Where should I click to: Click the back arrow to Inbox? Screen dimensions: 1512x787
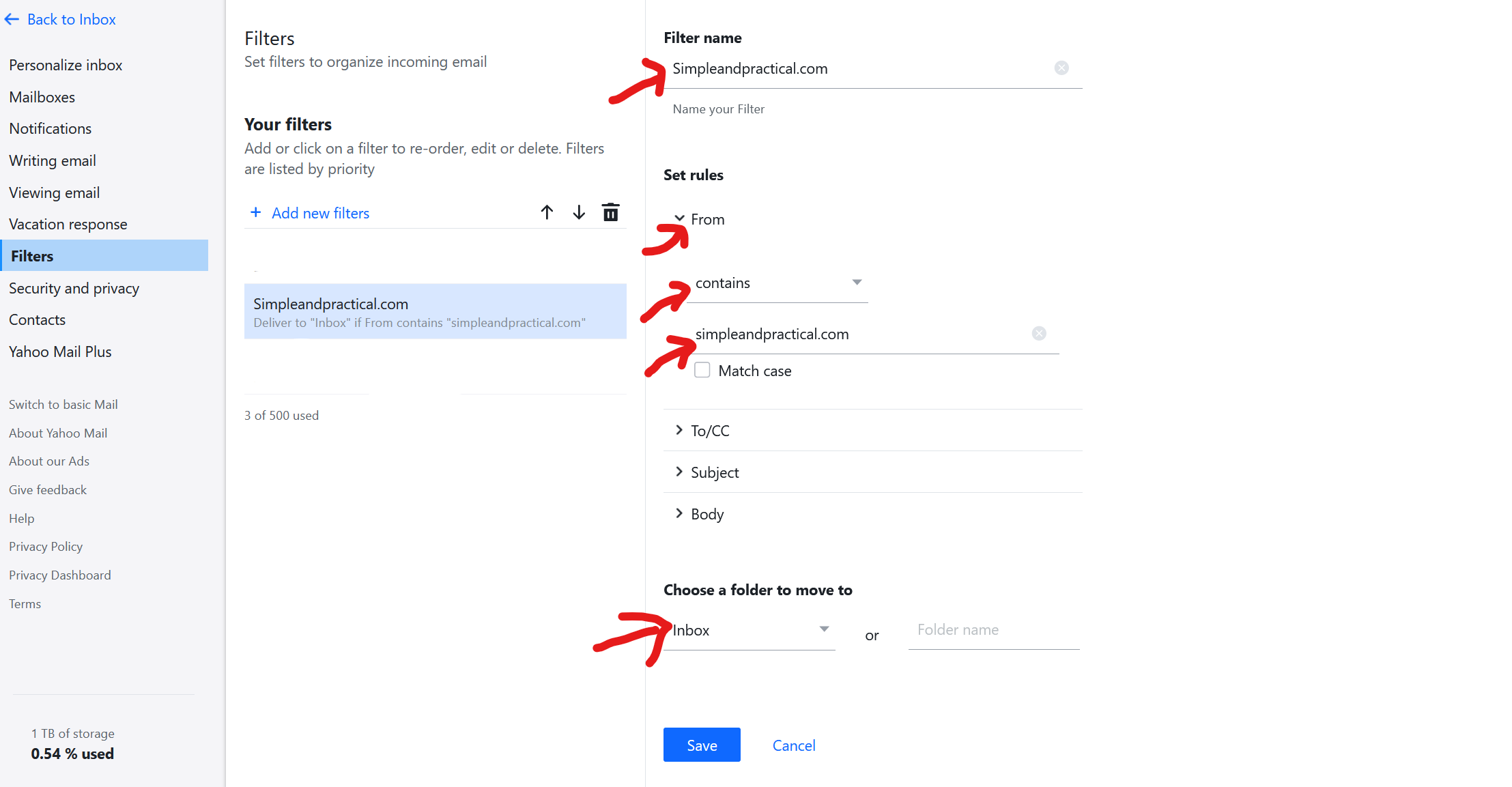point(12,20)
